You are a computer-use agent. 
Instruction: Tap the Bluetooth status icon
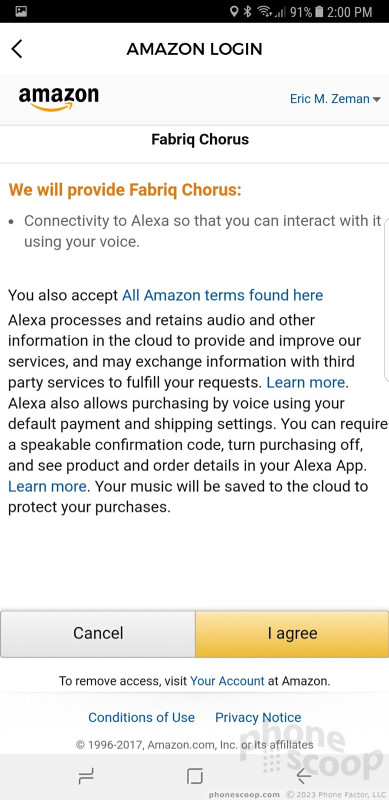[x=248, y=12]
